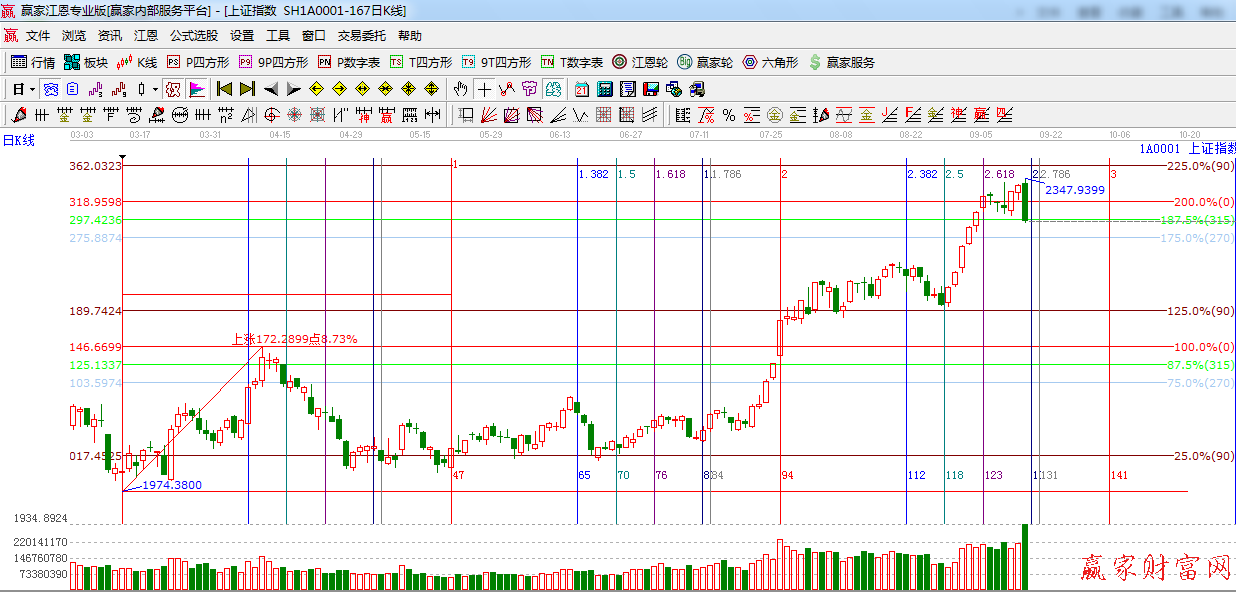Toggle the highlighted green brain icon button

coord(551,89)
